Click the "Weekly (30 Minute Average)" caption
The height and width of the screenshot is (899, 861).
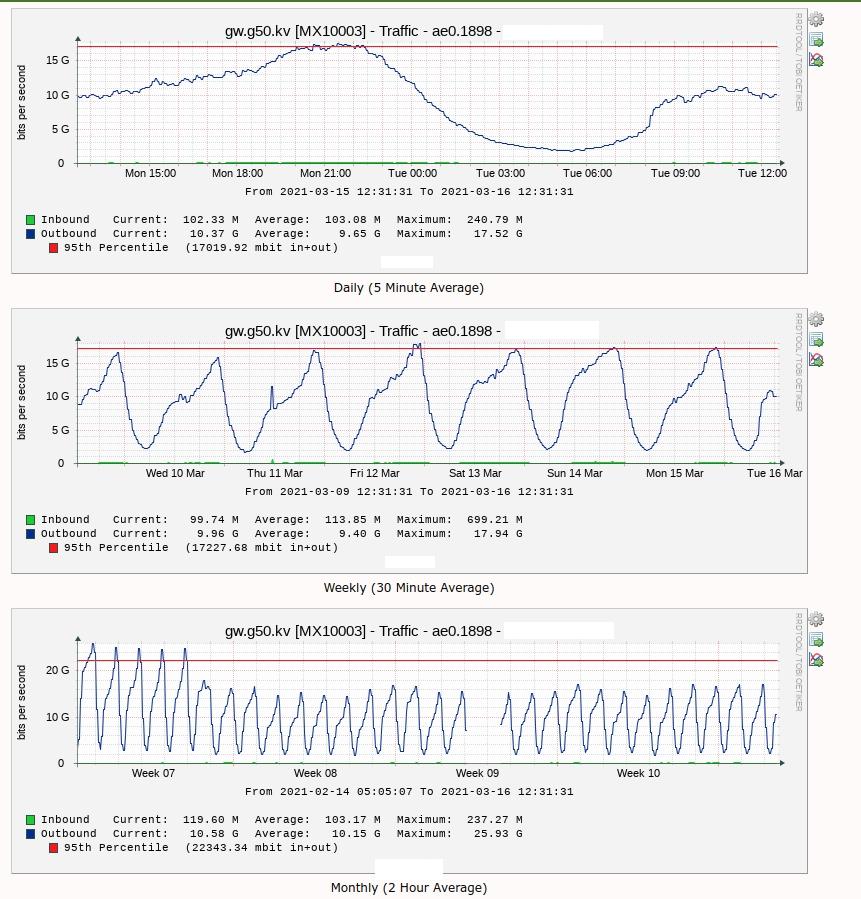409,588
